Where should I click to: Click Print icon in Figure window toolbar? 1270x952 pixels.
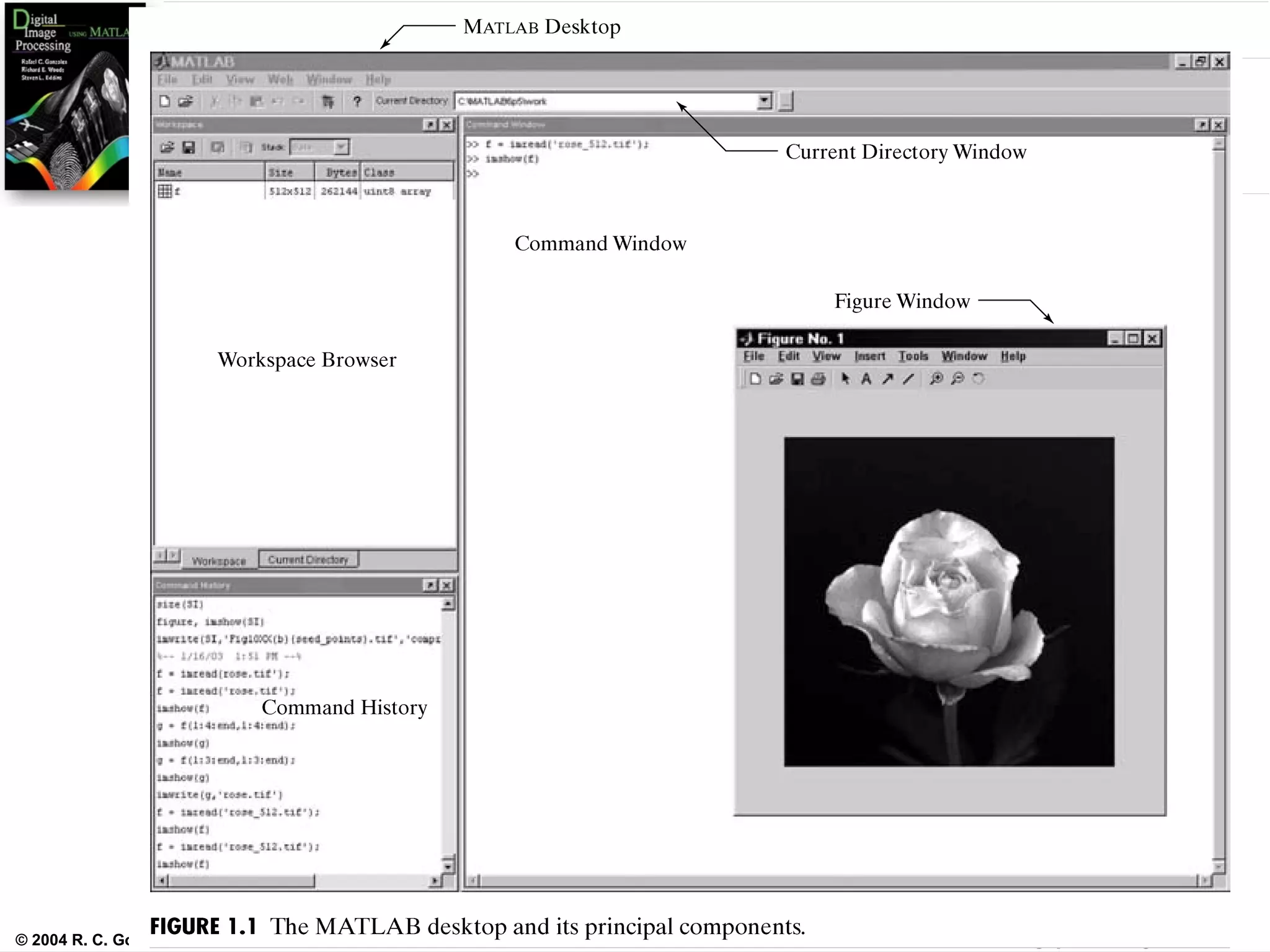coord(819,379)
